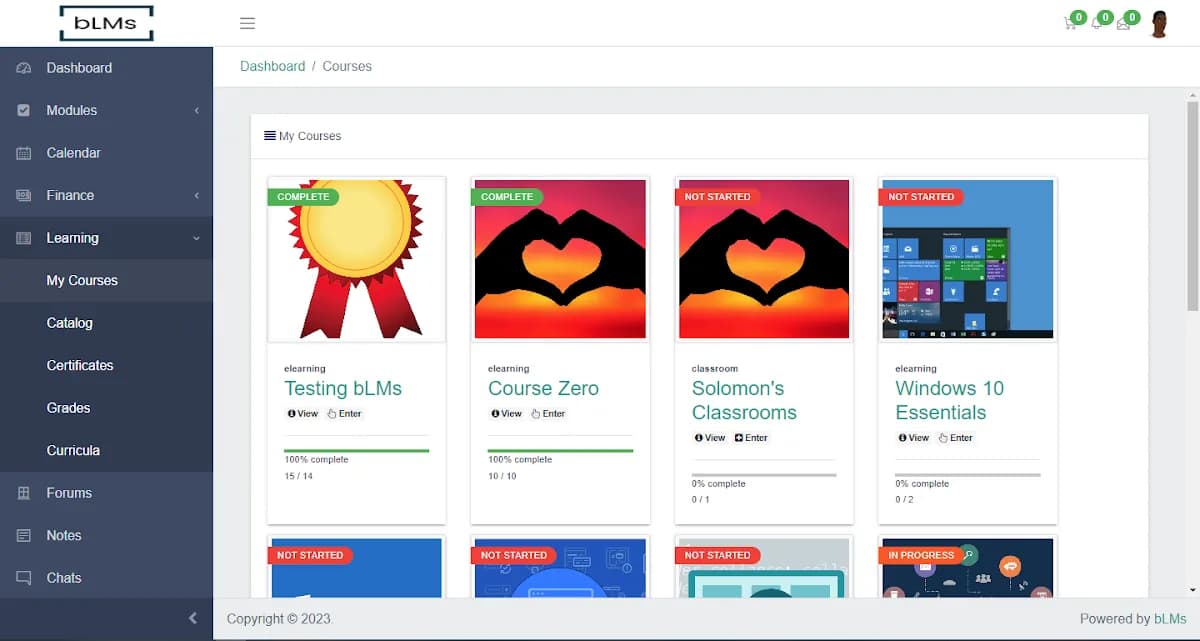Click the Course Zero progress bar

click(x=561, y=451)
